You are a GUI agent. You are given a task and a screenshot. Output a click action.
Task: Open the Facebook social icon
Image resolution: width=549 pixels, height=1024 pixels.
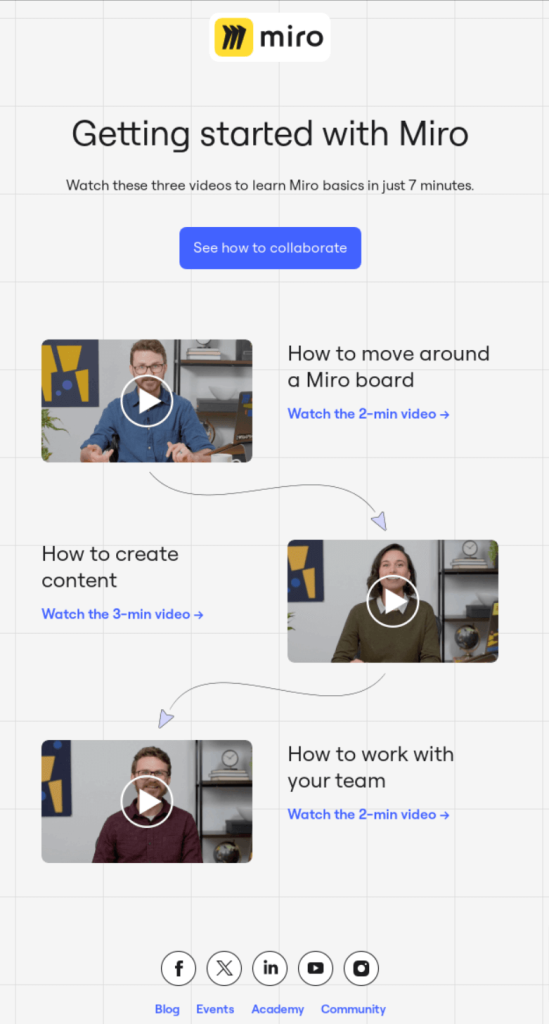(x=178, y=968)
